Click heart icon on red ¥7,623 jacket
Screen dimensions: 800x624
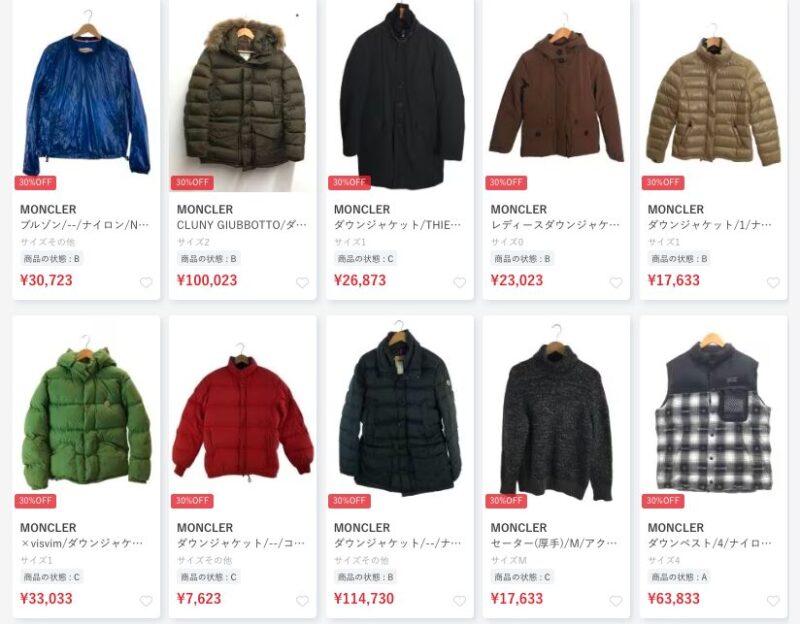pyautogui.click(x=303, y=601)
